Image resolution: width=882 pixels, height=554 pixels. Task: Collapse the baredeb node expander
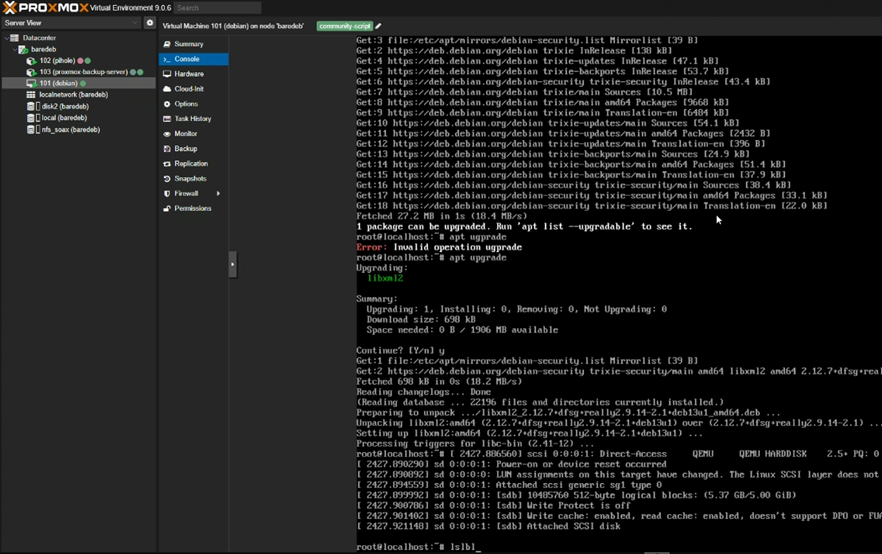coord(14,49)
